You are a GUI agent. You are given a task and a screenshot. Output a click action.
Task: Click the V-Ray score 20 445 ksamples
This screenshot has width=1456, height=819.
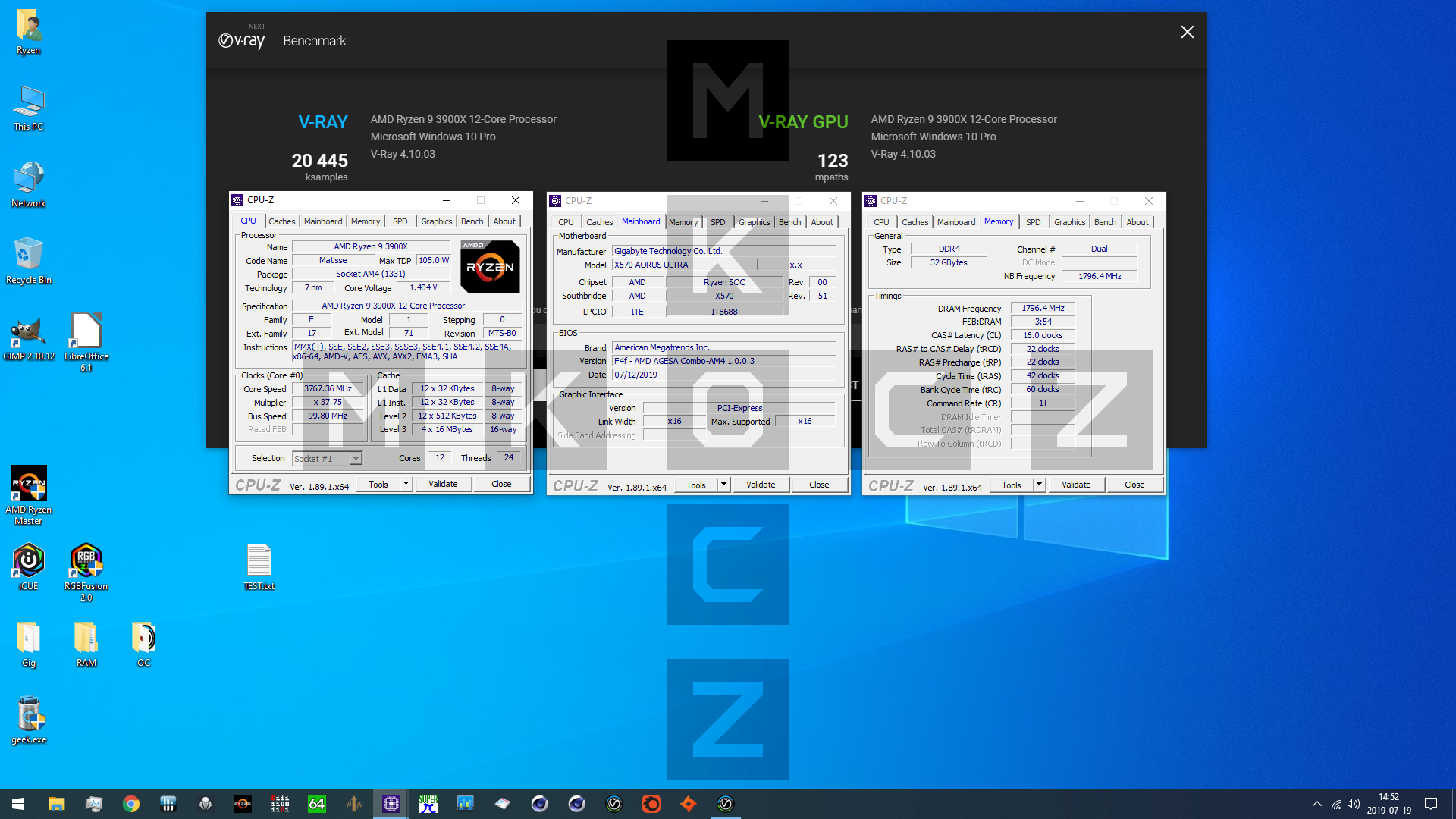pos(319,168)
